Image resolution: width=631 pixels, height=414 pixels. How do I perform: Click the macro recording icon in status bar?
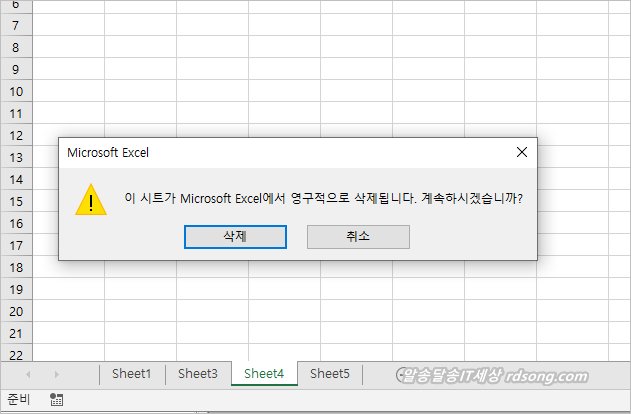[56, 400]
